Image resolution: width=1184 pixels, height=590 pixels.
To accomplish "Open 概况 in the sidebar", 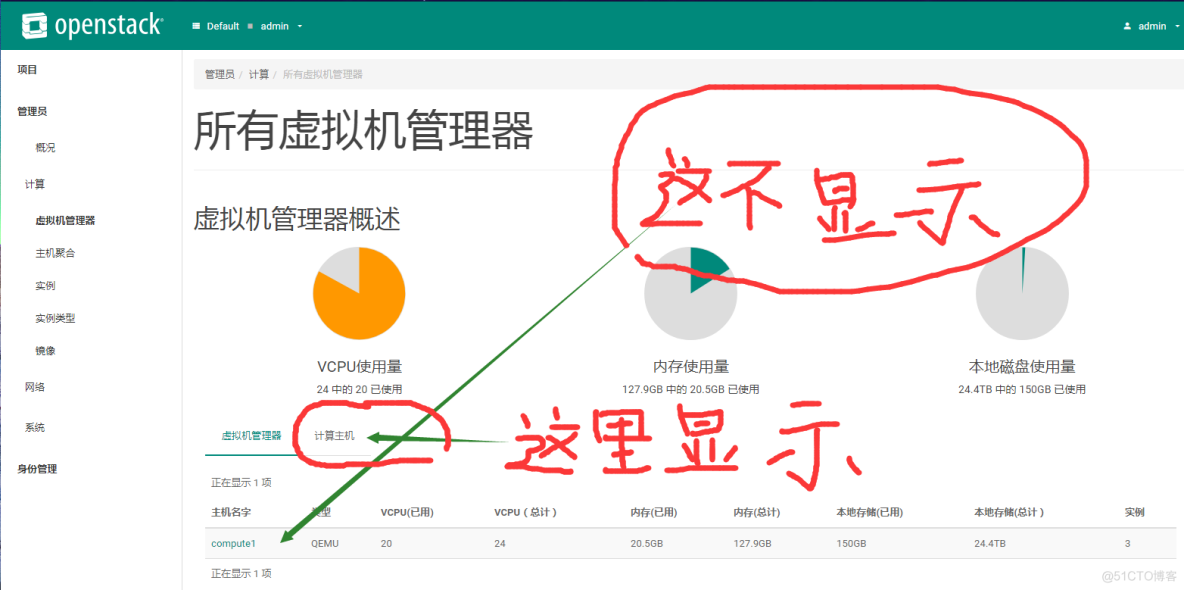I will (45, 147).
